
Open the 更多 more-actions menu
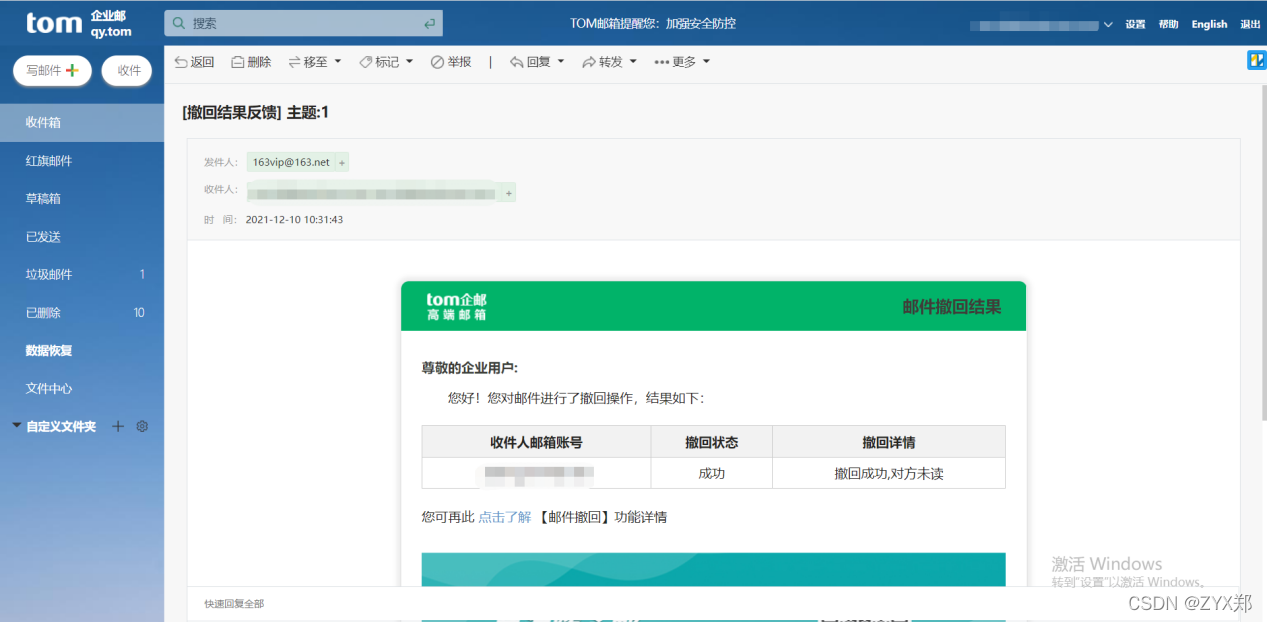click(682, 62)
